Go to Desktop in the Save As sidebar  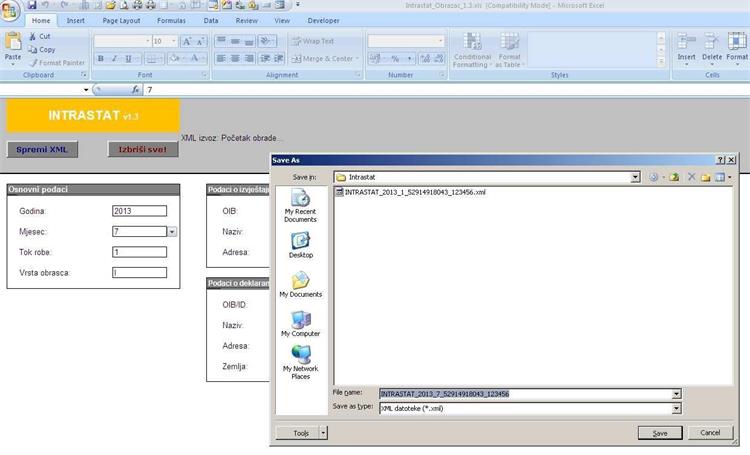tap(300, 244)
